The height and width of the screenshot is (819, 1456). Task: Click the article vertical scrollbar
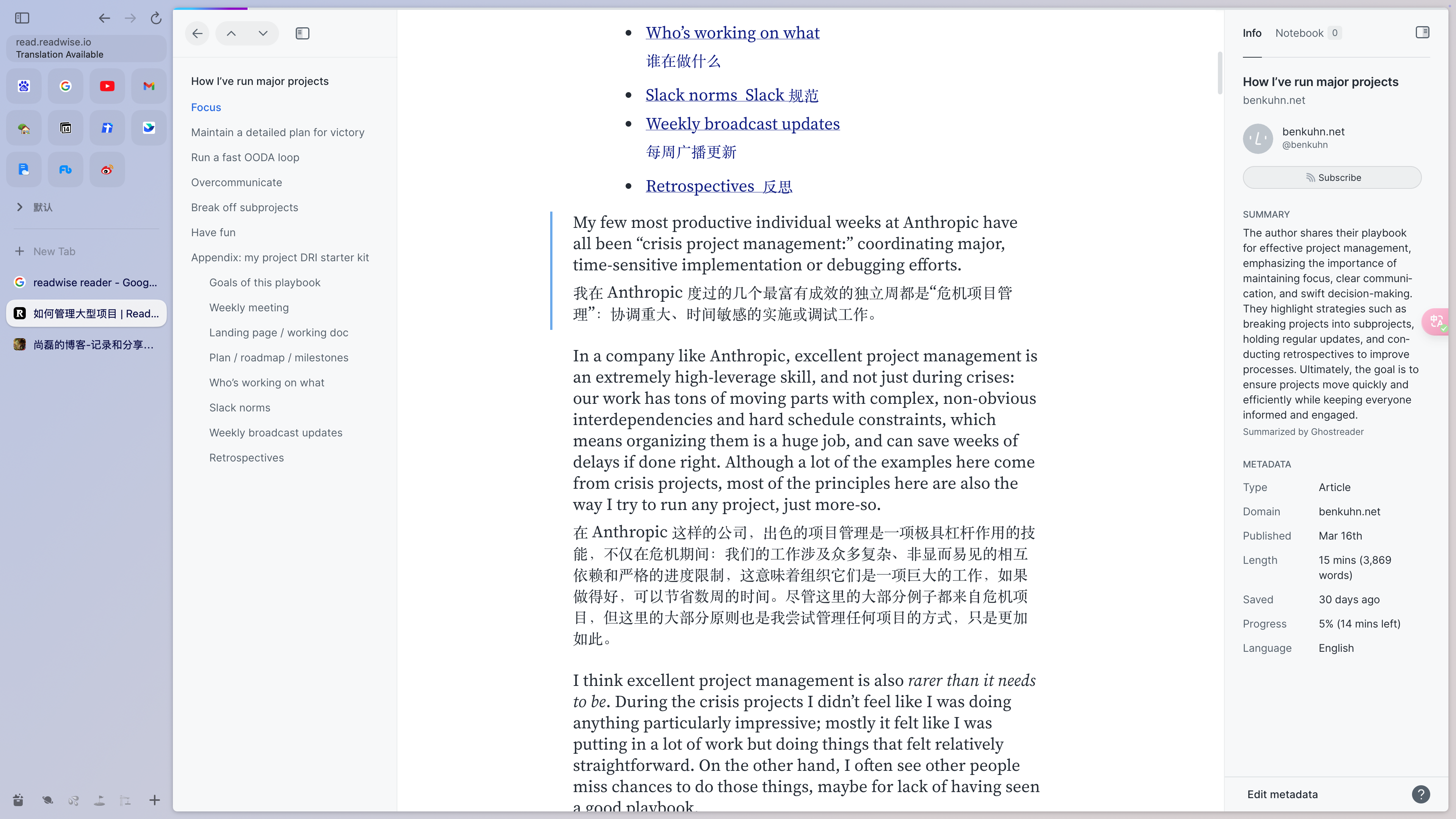[1219, 72]
